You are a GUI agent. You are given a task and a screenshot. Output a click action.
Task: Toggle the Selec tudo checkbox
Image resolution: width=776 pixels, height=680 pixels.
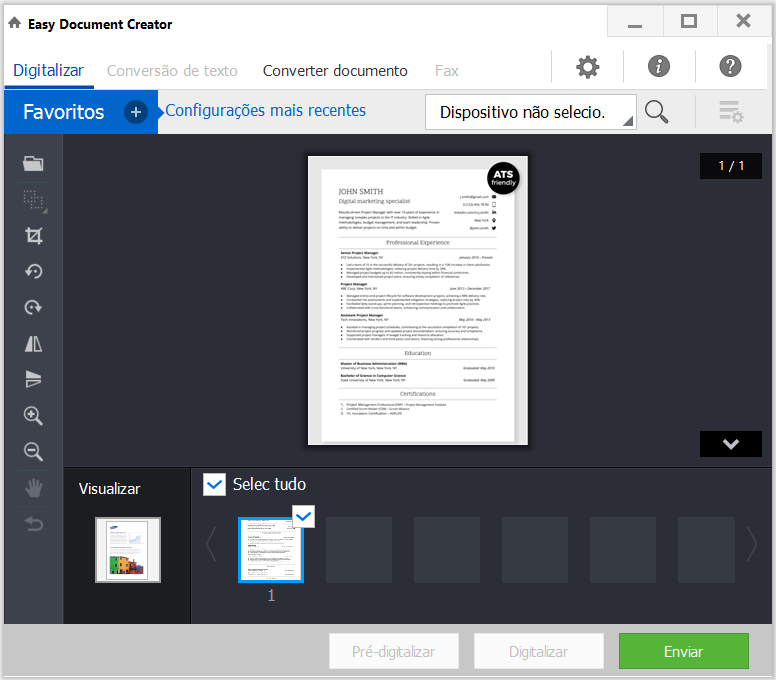[214, 485]
